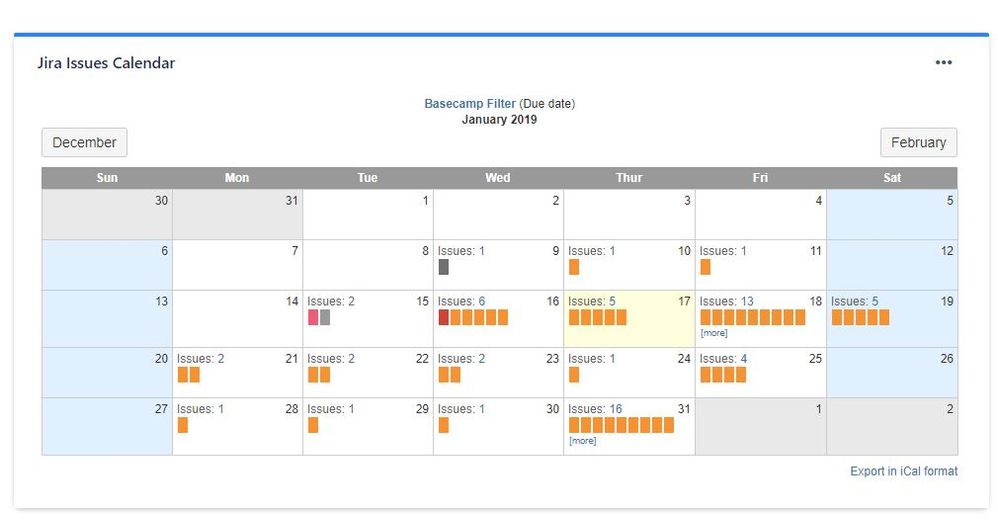
Task: Click the orange issue block on the 10th
Action: (x=574, y=267)
